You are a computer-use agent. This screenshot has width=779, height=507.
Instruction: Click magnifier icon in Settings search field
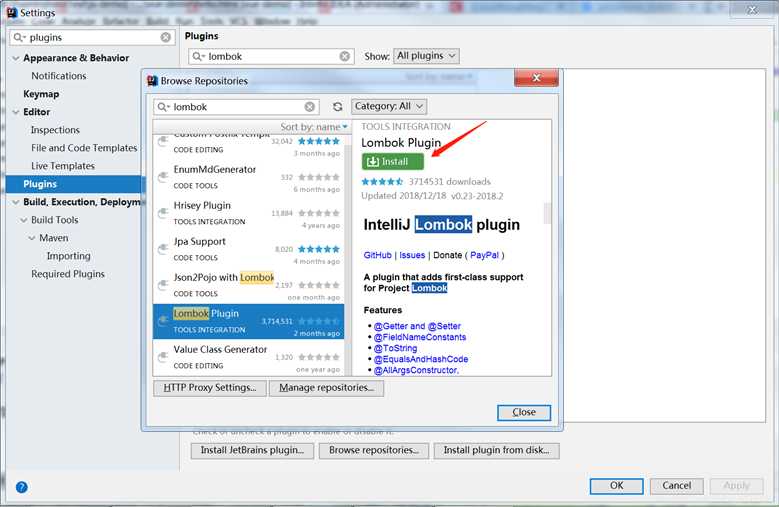(x=19, y=37)
